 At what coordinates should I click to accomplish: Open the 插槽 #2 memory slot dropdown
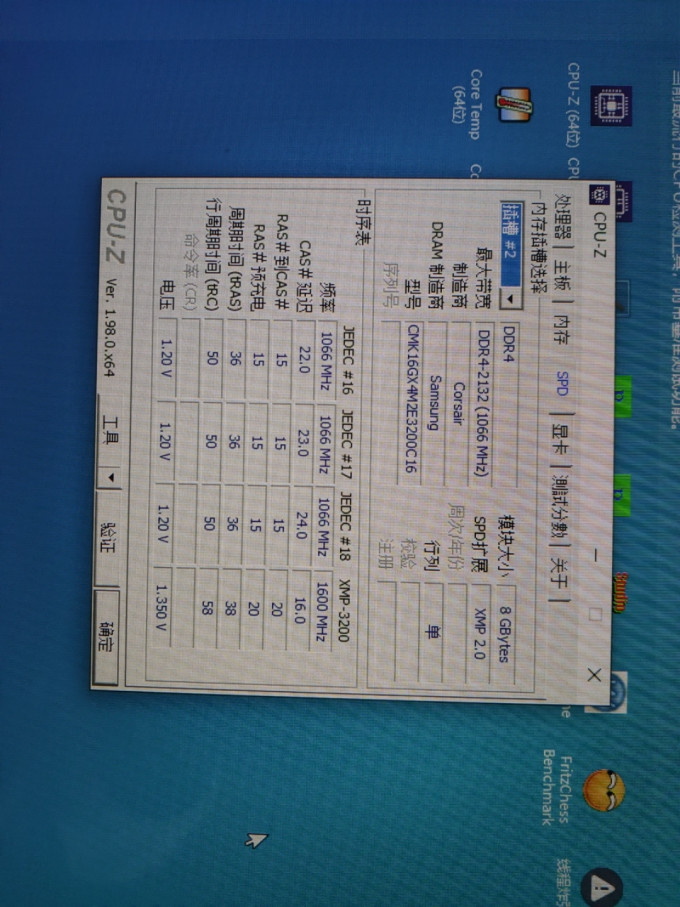point(511,255)
